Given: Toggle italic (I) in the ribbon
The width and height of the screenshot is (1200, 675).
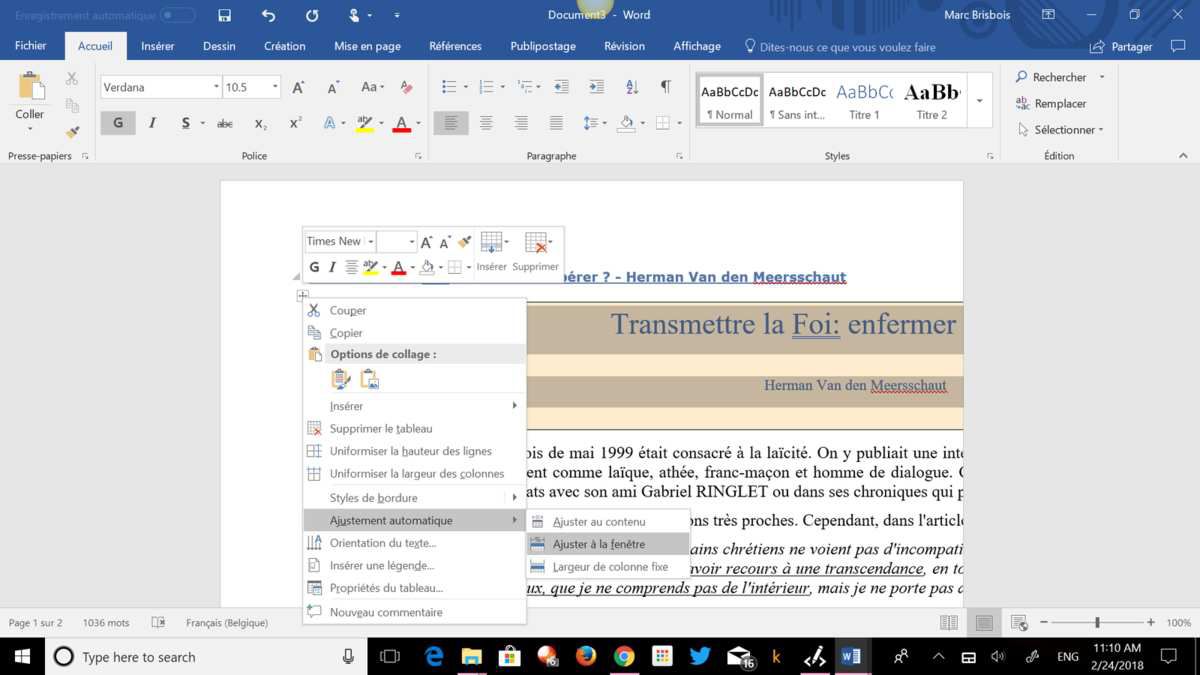Looking at the screenshot, I should [152, 123].
